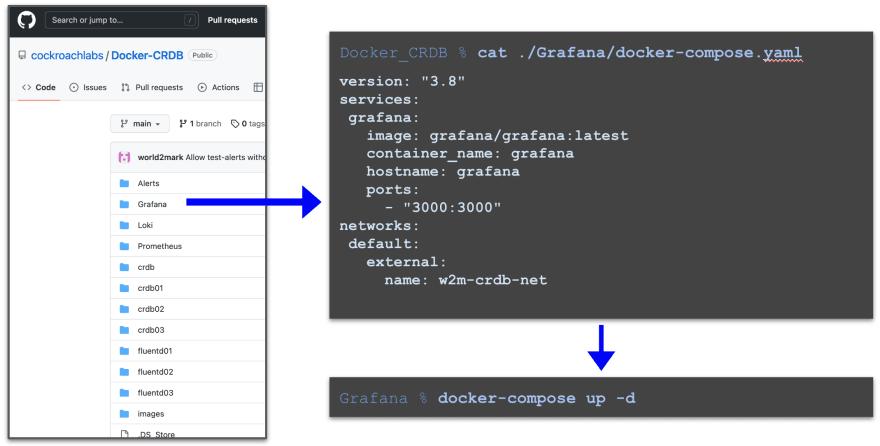Image resolution: width=880 pixels, height=446 pixels.
Task: Click the version "3.8" line
Action: [x=402, y=81]
